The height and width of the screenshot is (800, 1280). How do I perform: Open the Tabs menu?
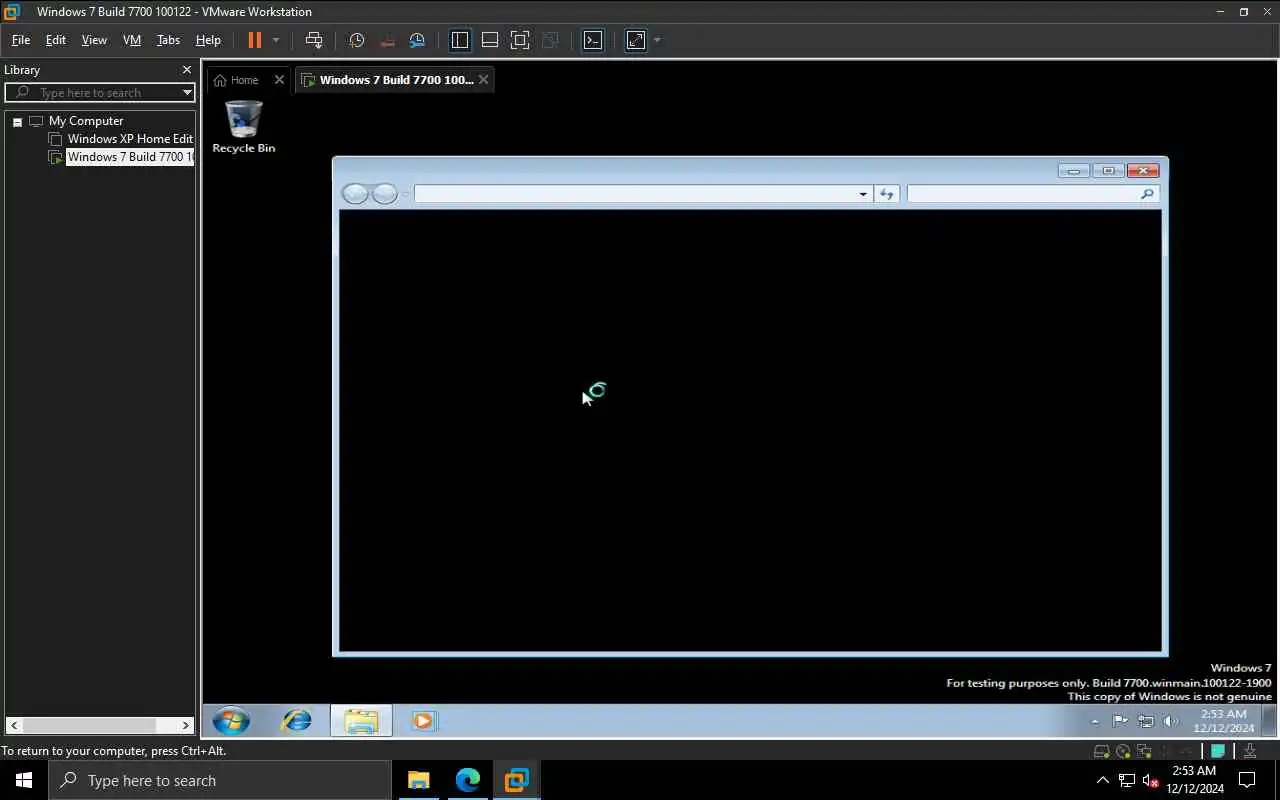point(168,40)
